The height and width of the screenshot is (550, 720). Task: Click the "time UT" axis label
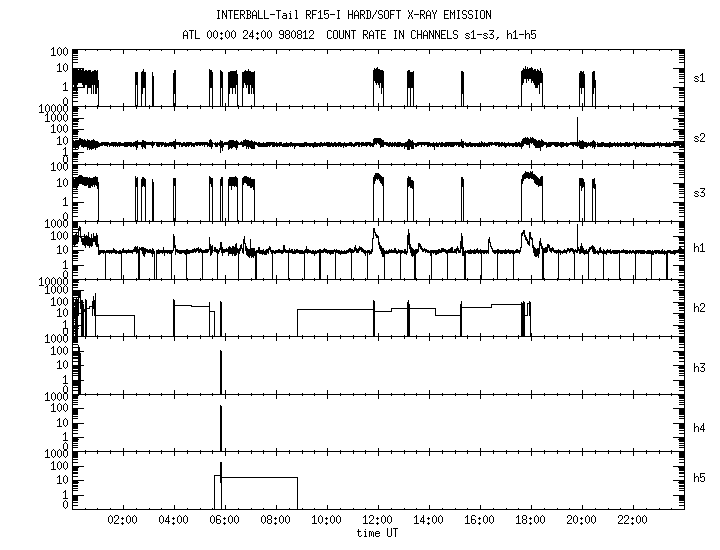coord(378,534)
